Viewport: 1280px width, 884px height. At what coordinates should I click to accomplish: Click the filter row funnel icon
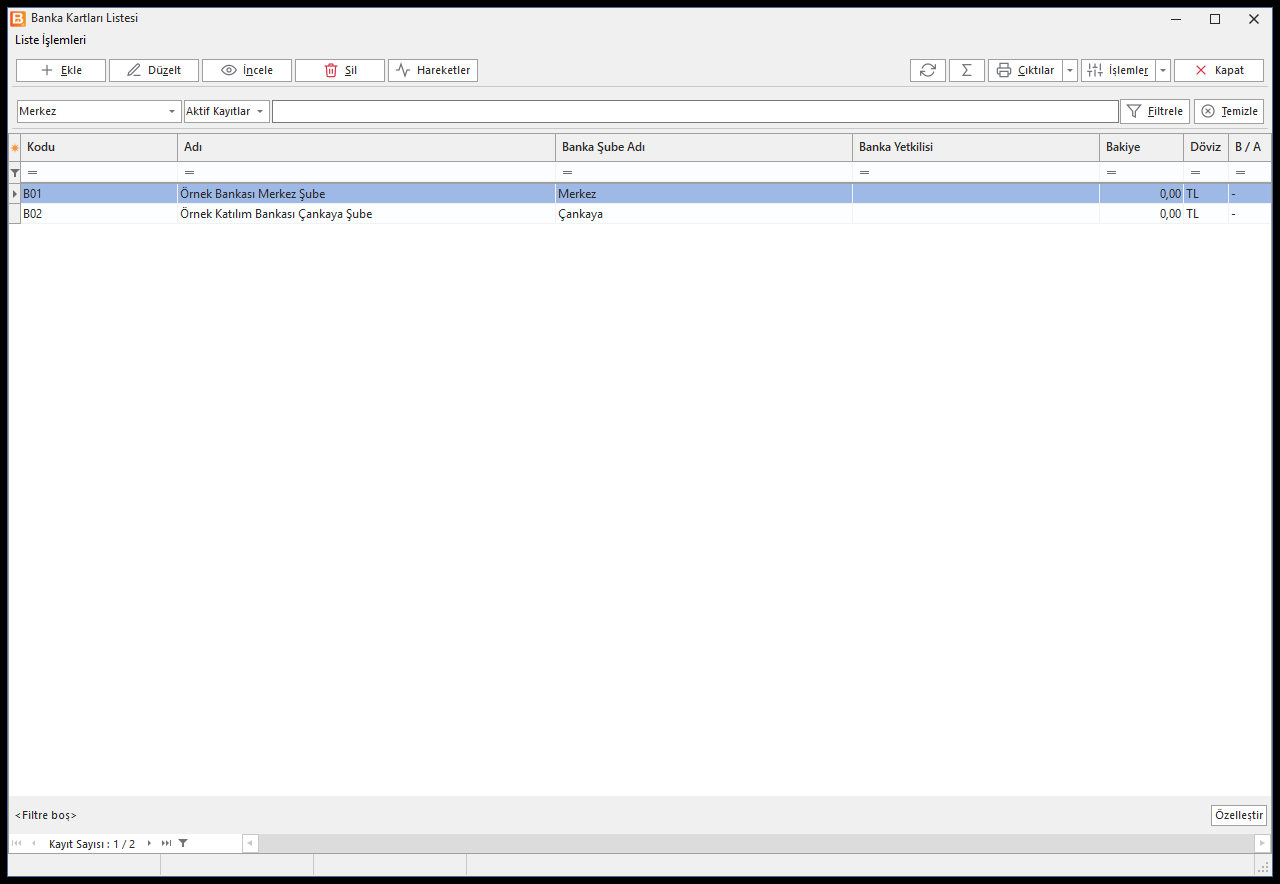15,173
